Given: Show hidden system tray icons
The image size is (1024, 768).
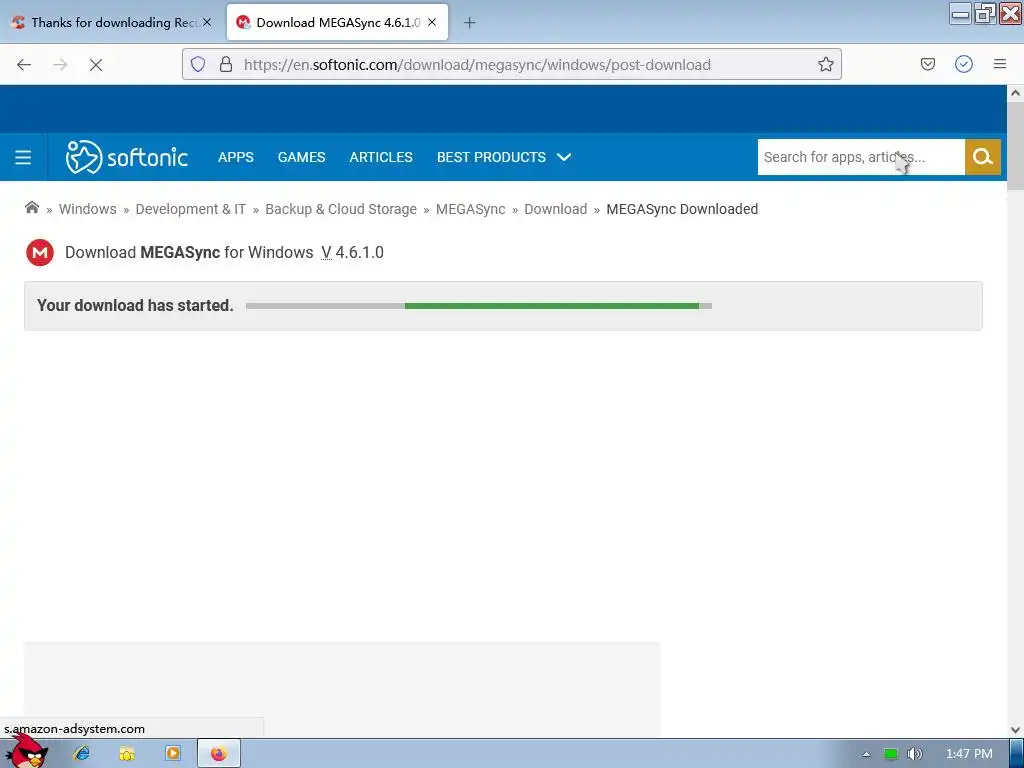Looking at the screenshot, I should (866, 754).
